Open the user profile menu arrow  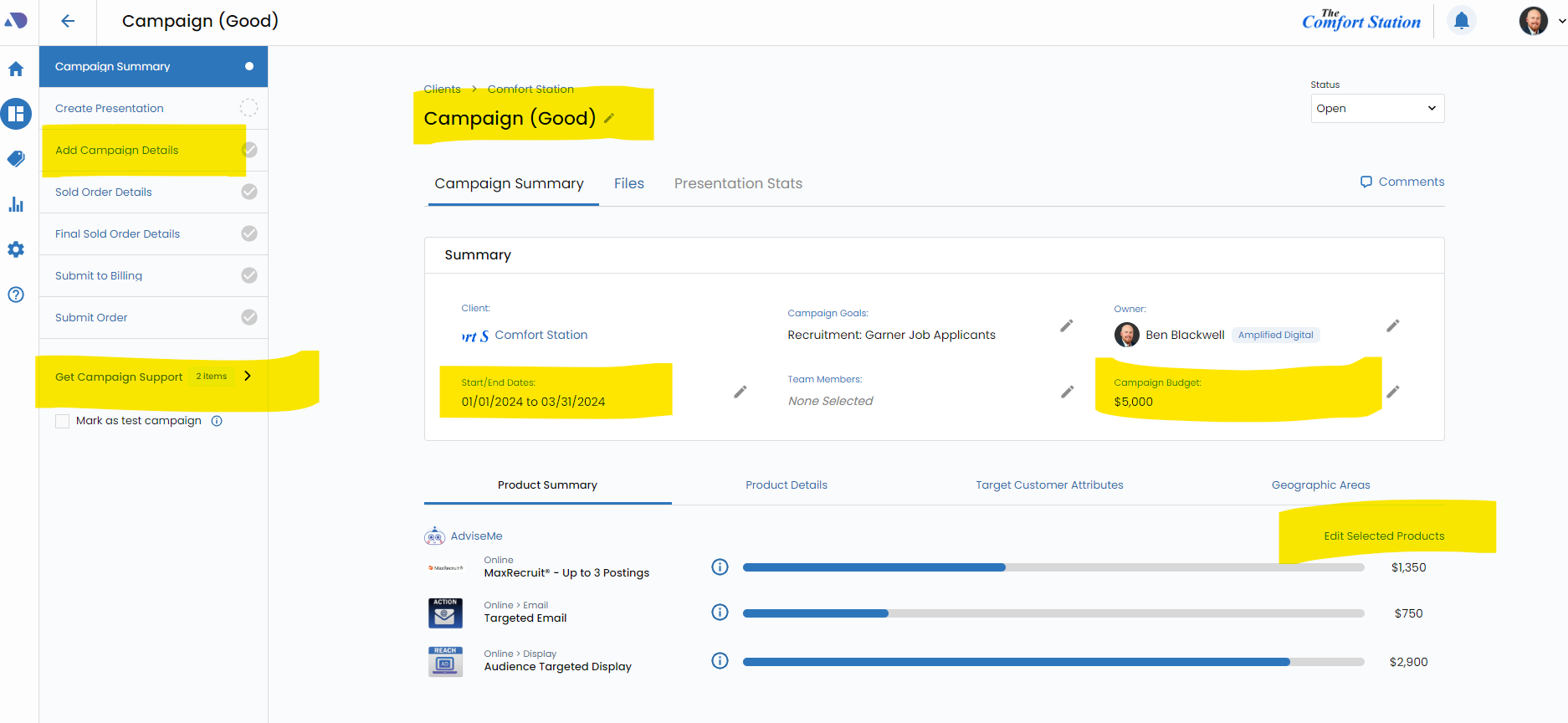pos(1561,21)
